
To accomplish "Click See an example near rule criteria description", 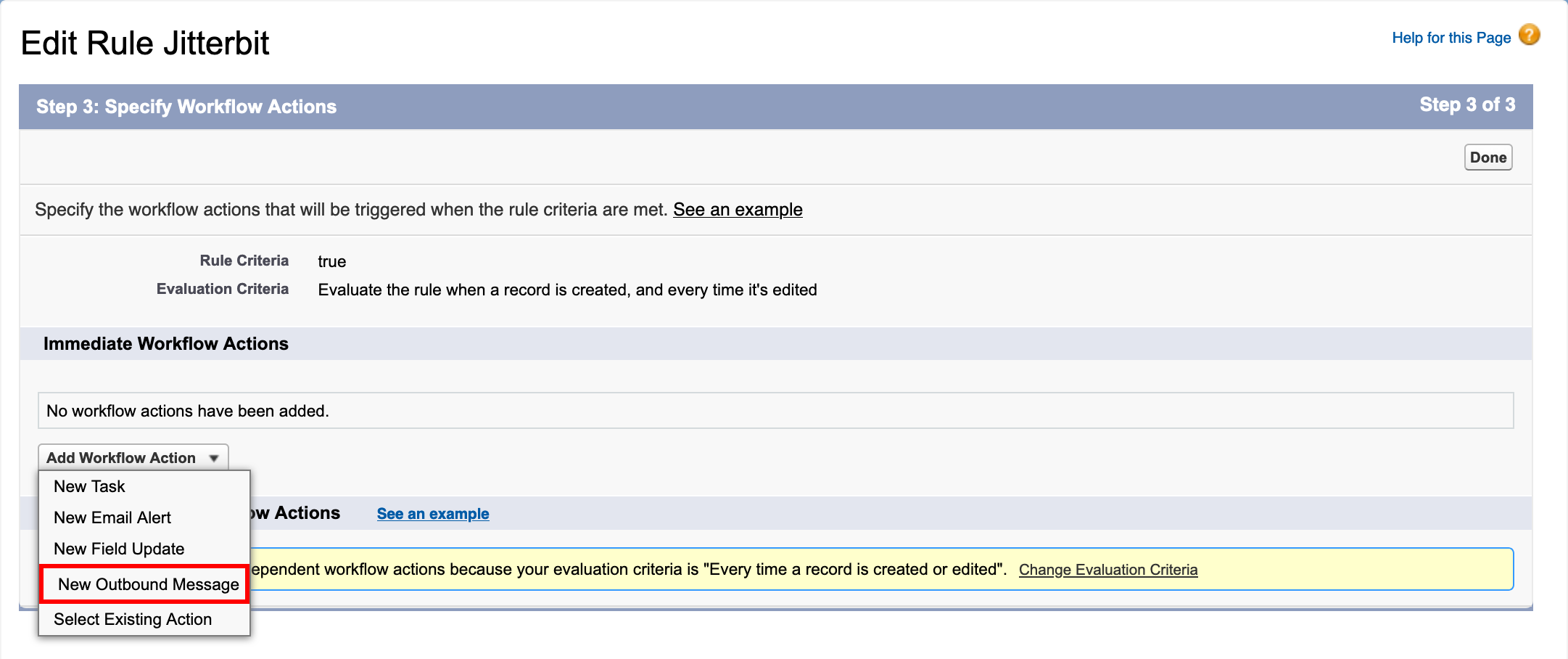I will point(738,209).
